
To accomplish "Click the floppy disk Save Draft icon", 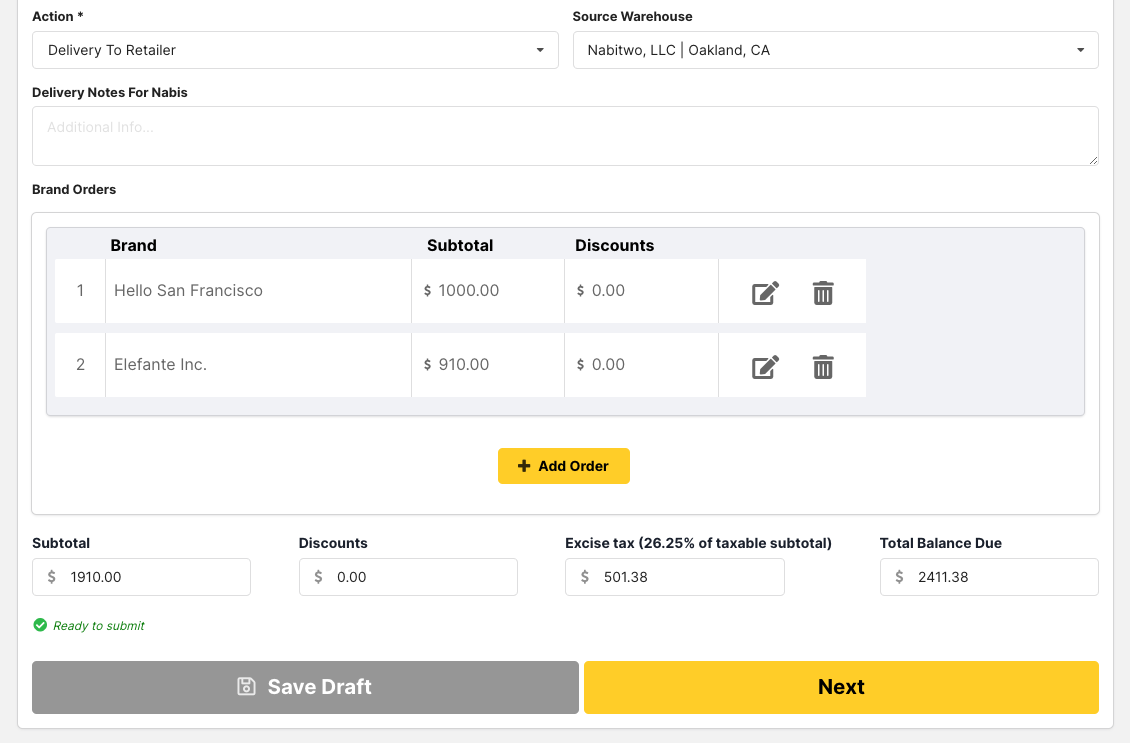I will click(246, 687).
